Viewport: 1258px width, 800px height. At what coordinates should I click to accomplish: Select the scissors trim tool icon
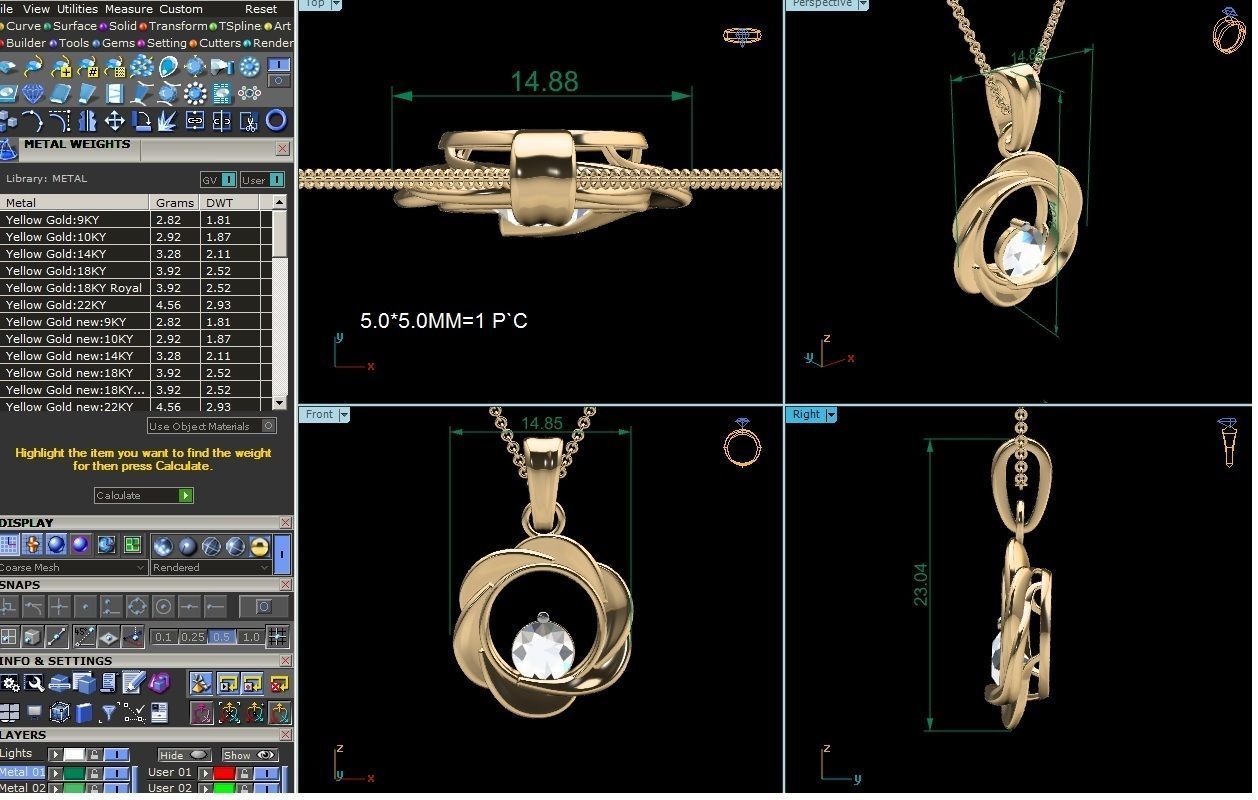coord(249,121)
